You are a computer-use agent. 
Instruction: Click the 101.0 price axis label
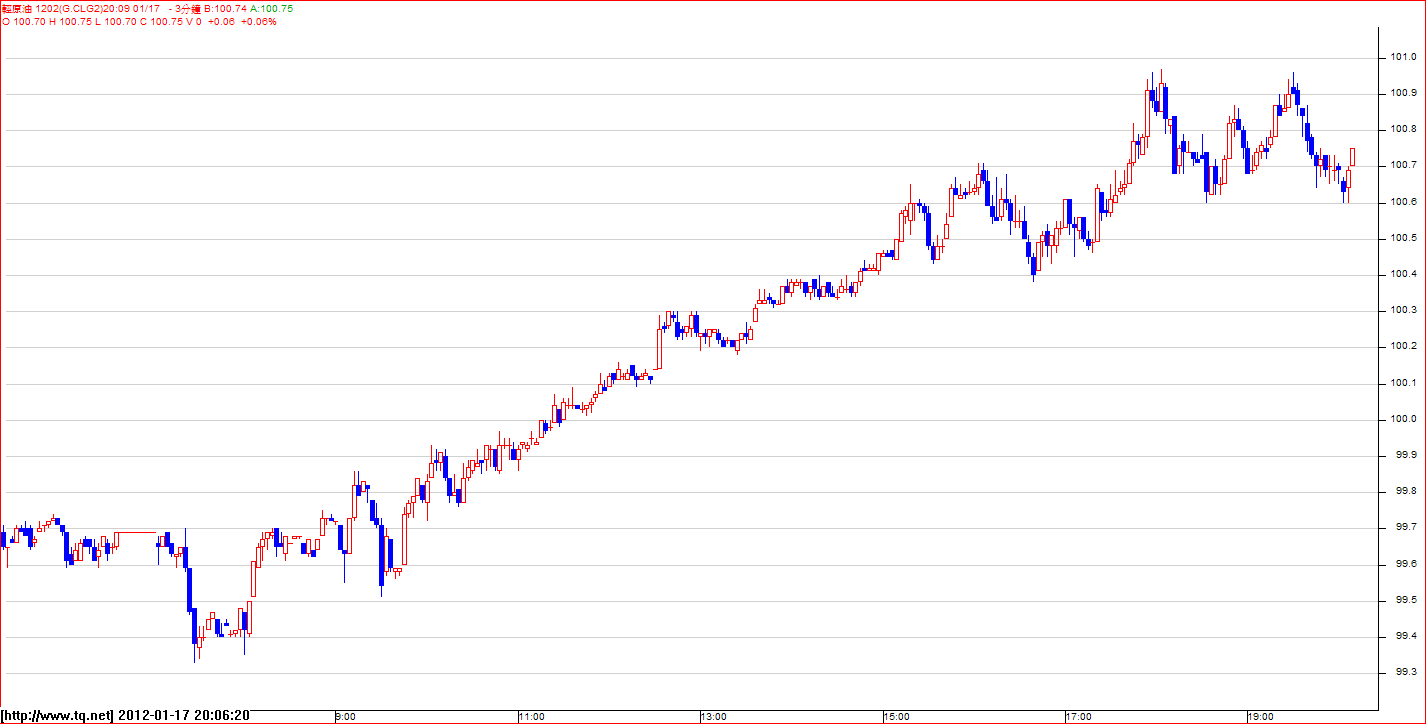click(1402, 57)
